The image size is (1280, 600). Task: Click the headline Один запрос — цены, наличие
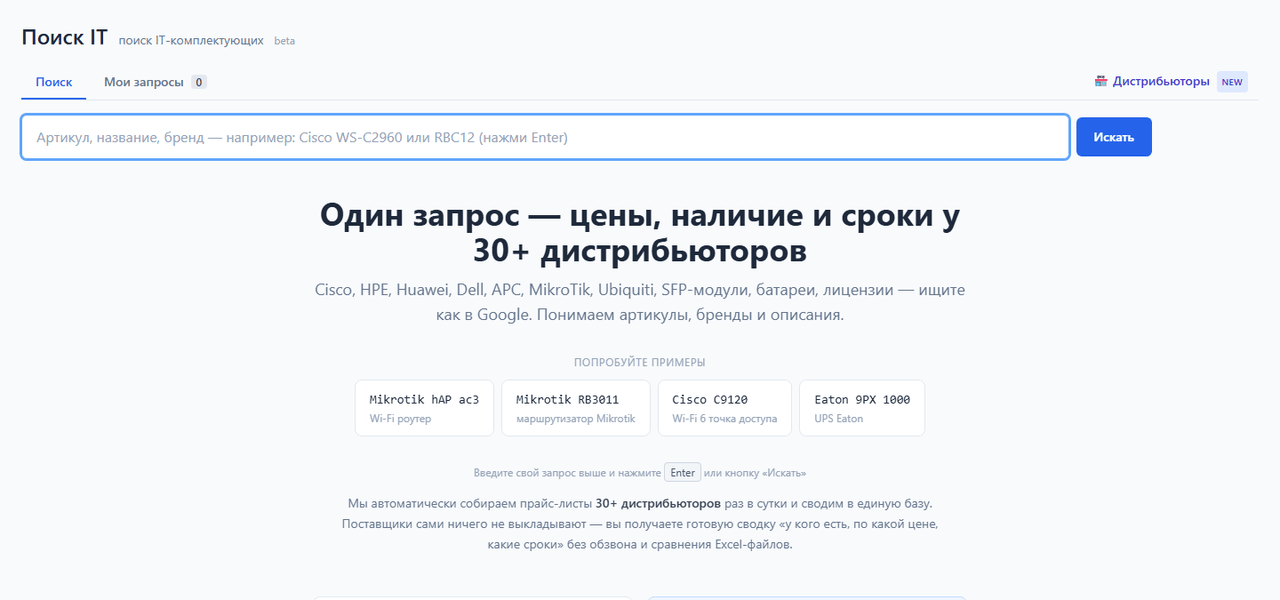[x=640, y=232]
